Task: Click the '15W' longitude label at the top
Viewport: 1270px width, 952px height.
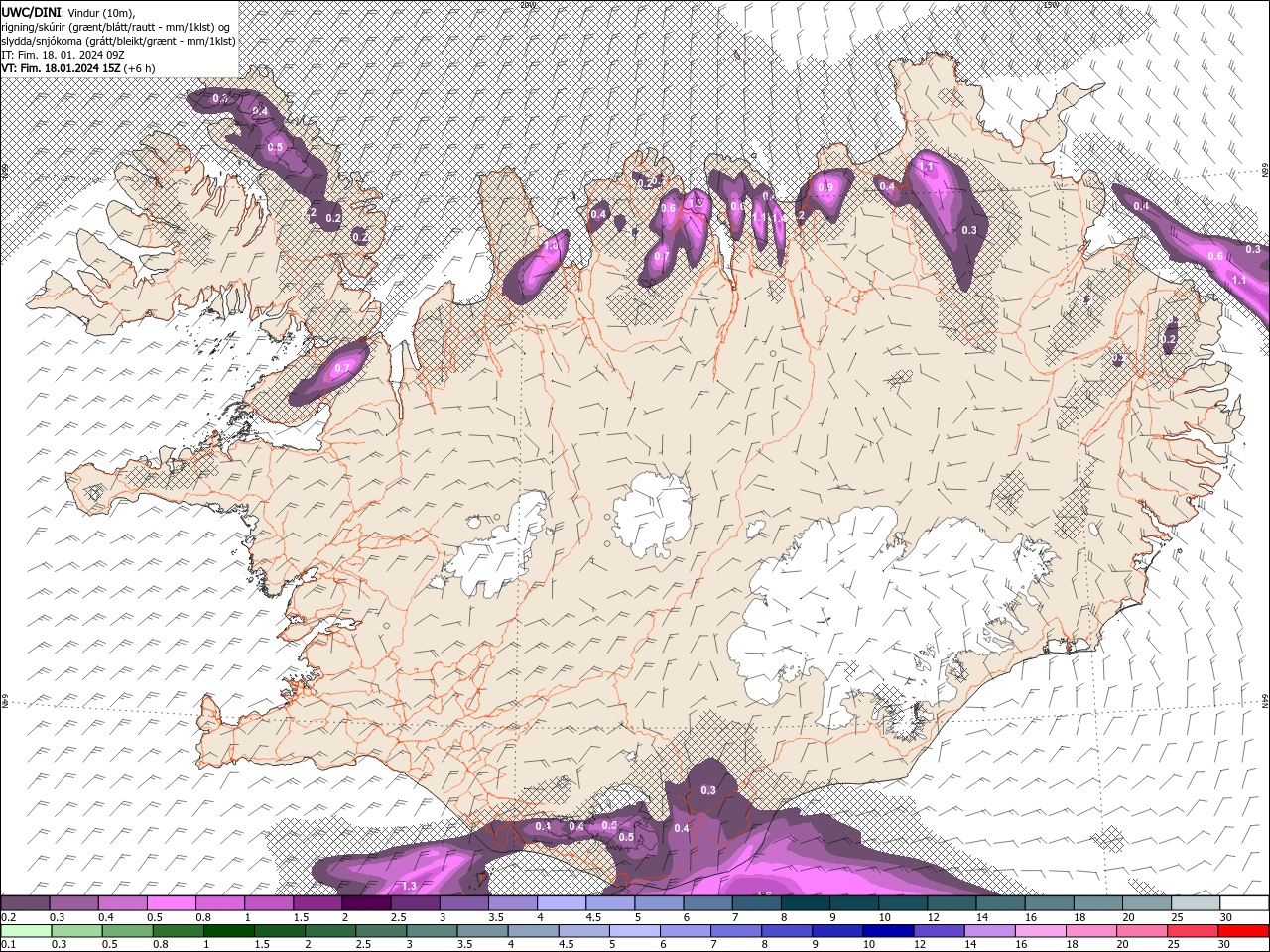Action: pyautogui.click(x=1051, y=5)
